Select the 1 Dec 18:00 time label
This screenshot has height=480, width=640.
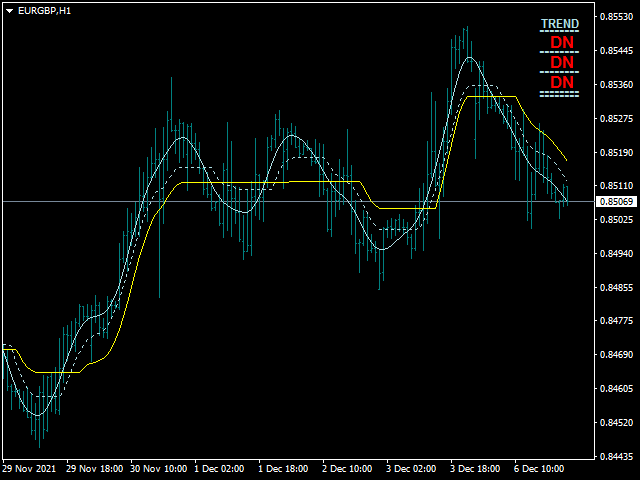tap(283, 469)
